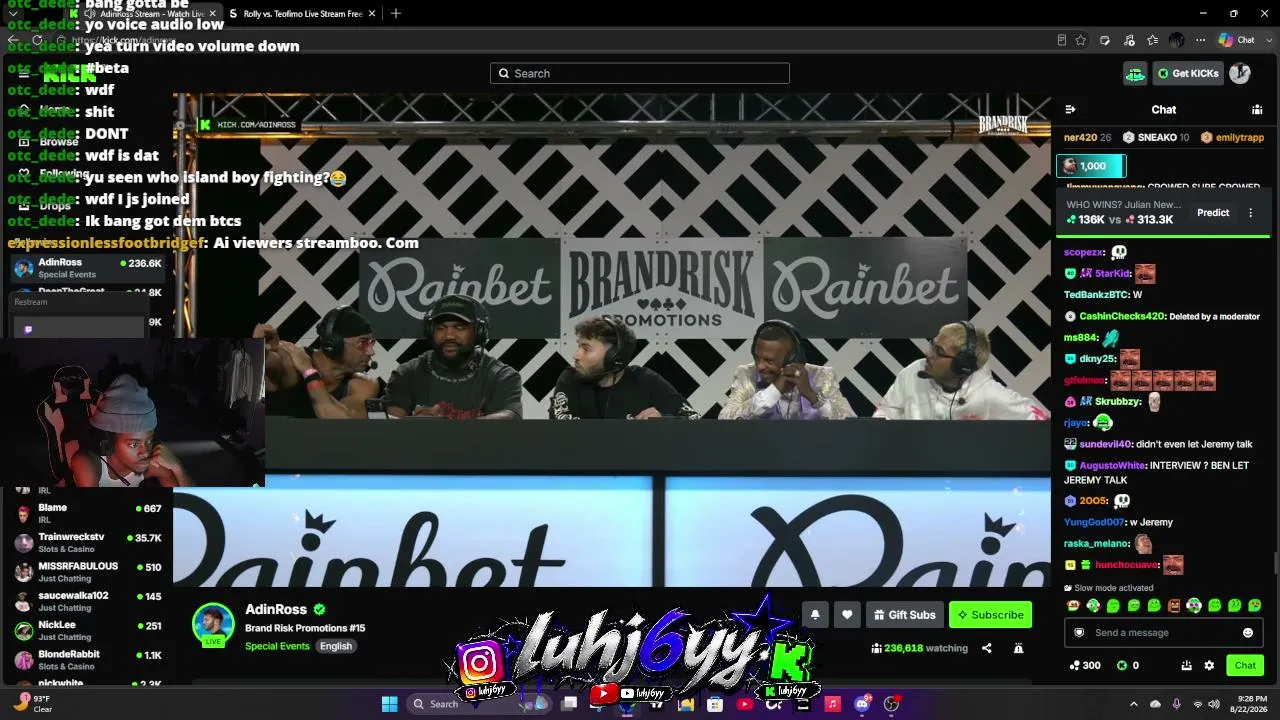The height and width of the screenshot is (720, 1280).
Task: Click the ner420 top gifter name
Action: coord(1080,138)
